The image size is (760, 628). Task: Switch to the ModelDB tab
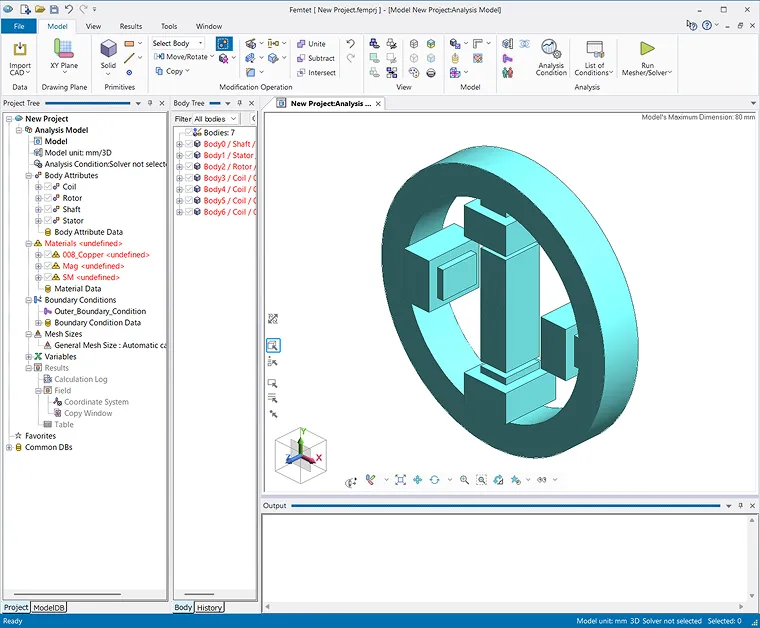coord(49,607)
